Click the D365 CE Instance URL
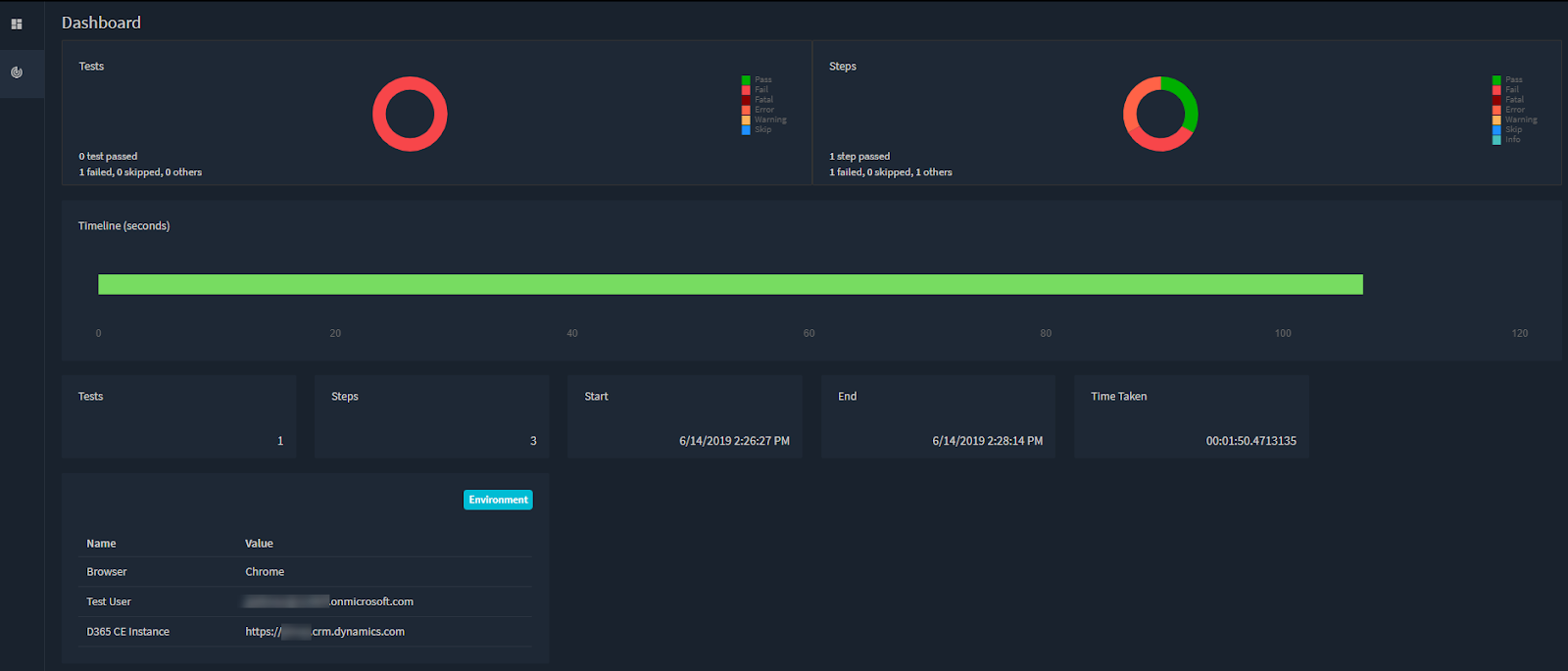1568x671 pixels. pyautogui.click(x=324, y=632)
